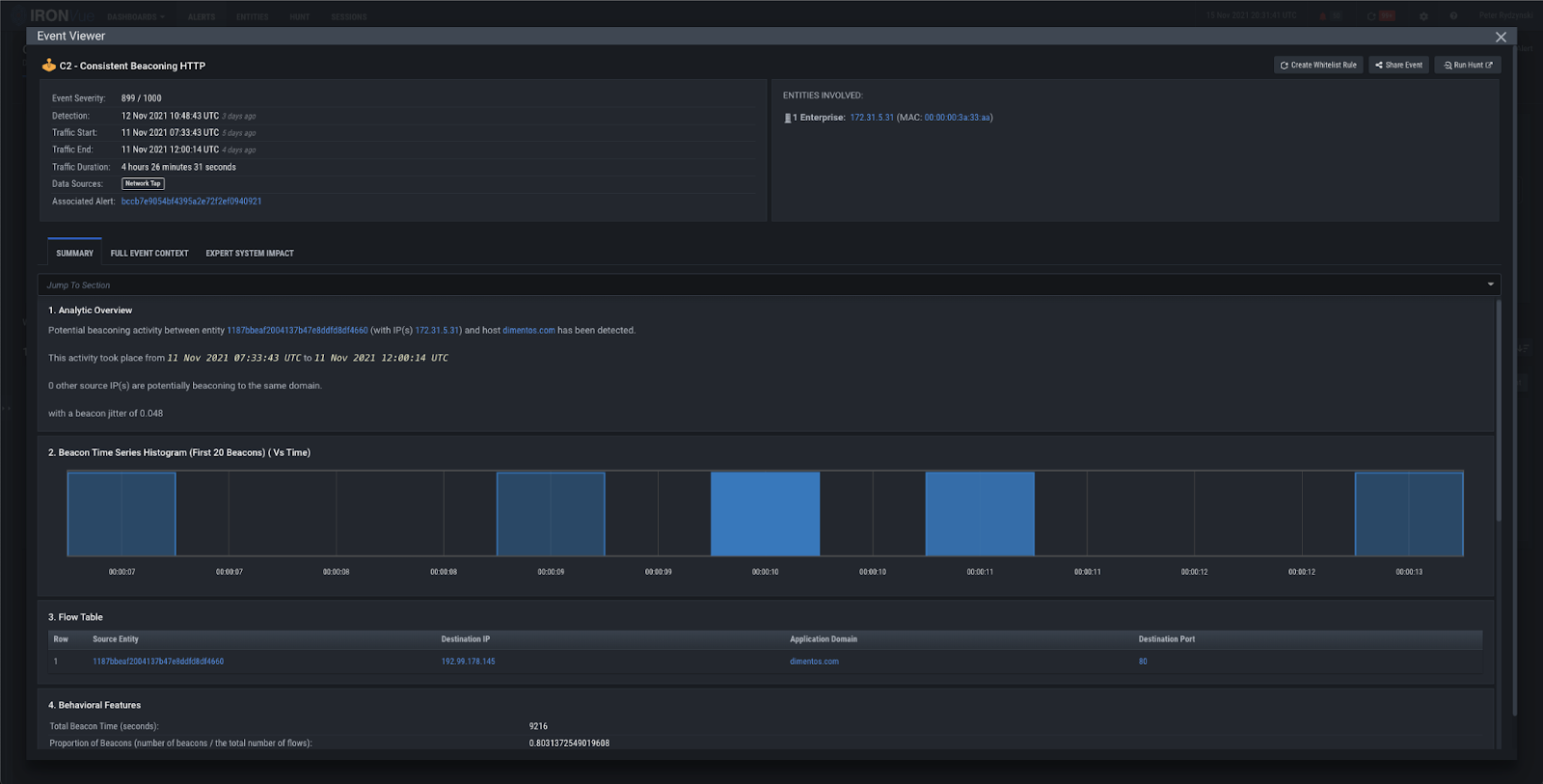The width and height of the screenshot is (1543, 784).
Task: Expand the Jump To Section dropdown
Action: point(770,284)
